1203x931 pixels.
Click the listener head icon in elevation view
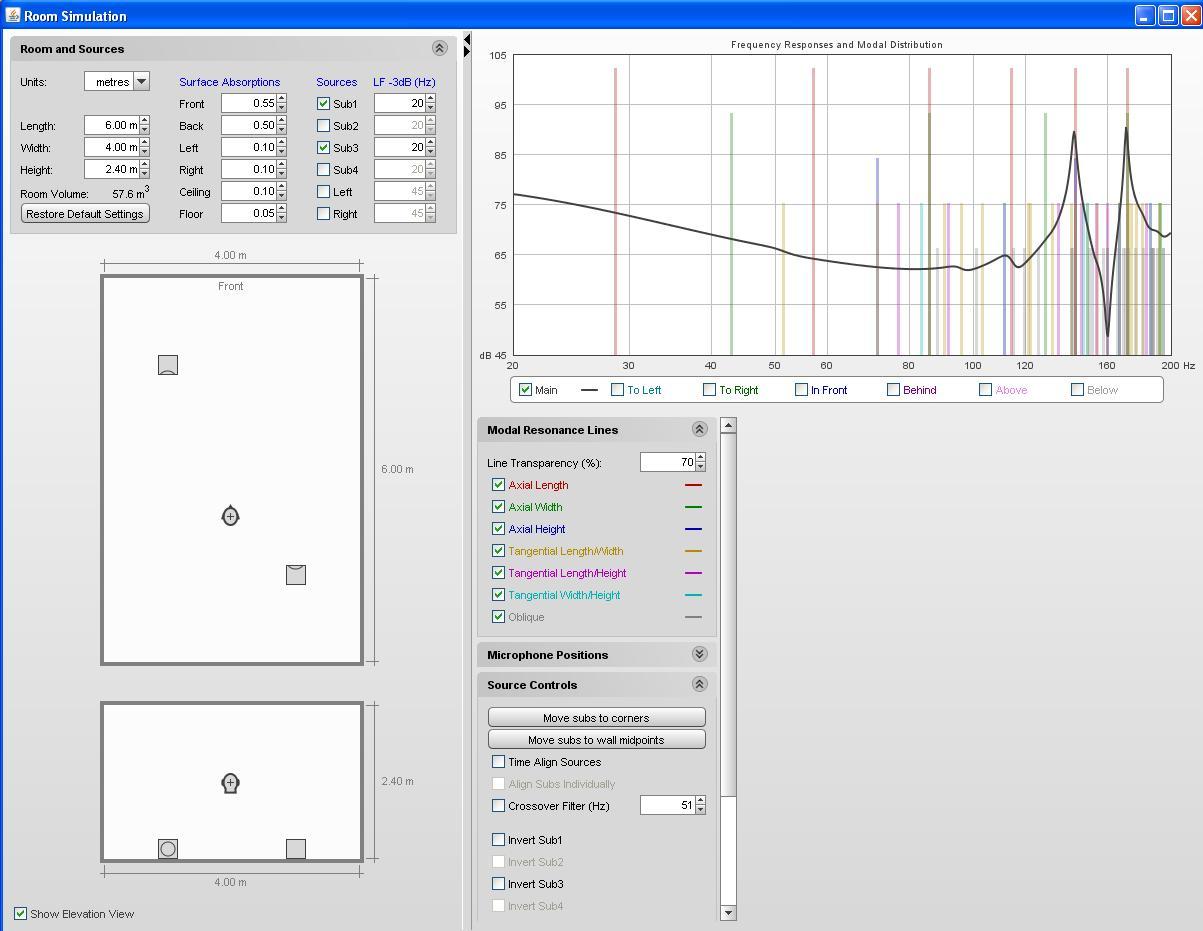230,783
